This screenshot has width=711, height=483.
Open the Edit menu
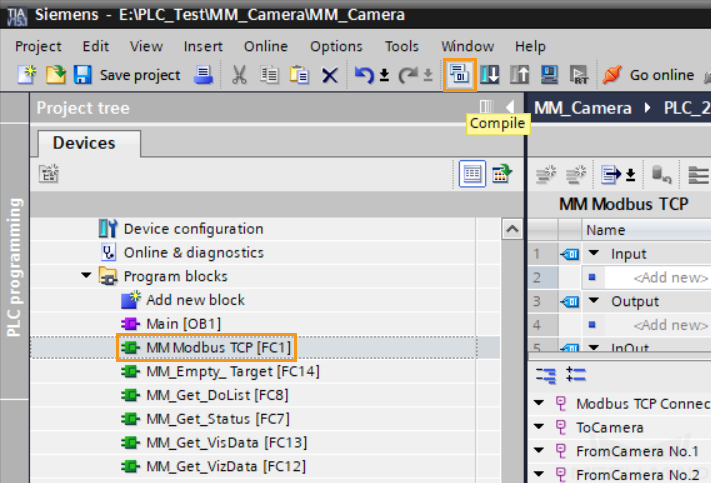(96, 46)
